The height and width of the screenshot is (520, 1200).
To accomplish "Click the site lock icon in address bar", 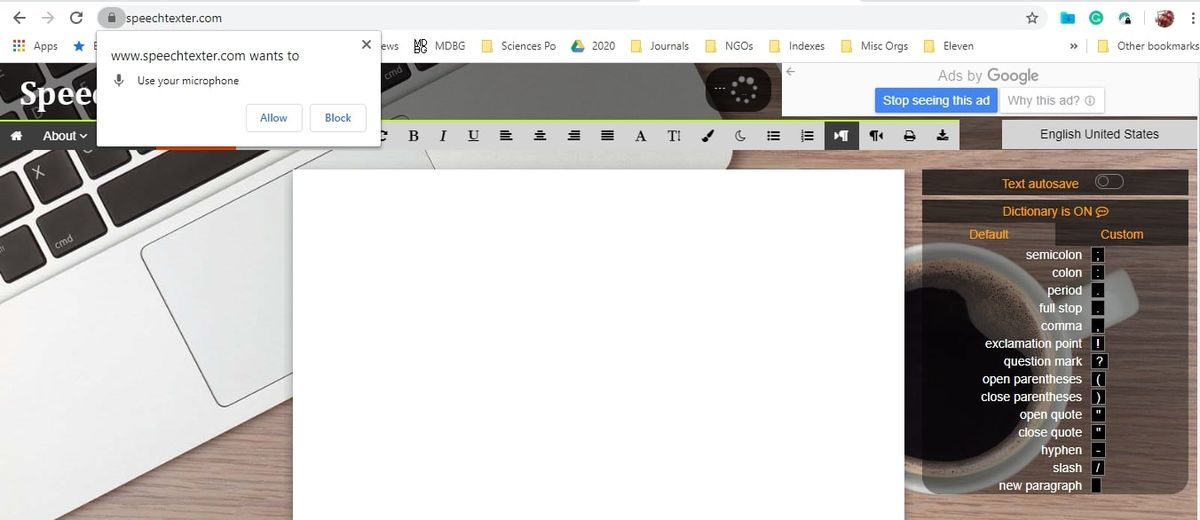I will pyautogui.click(x=111, y=18).
